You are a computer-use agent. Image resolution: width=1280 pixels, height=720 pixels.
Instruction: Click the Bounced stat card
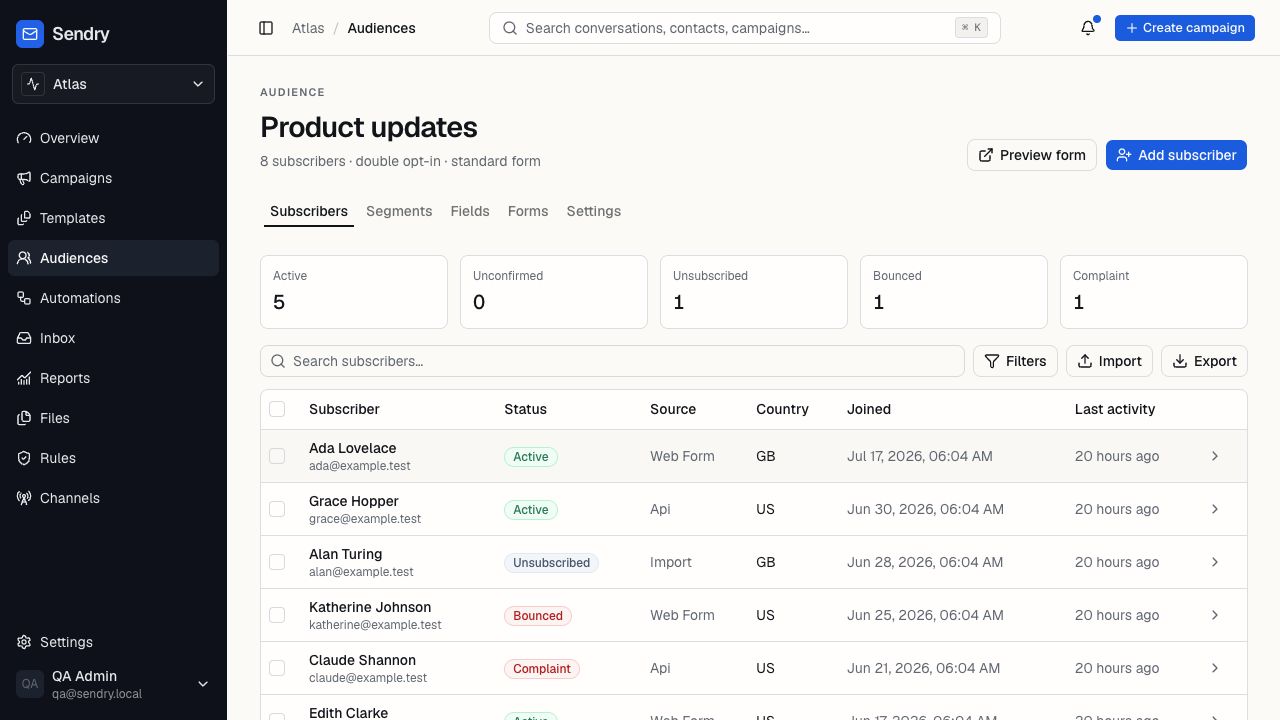[x=954, y=292]
